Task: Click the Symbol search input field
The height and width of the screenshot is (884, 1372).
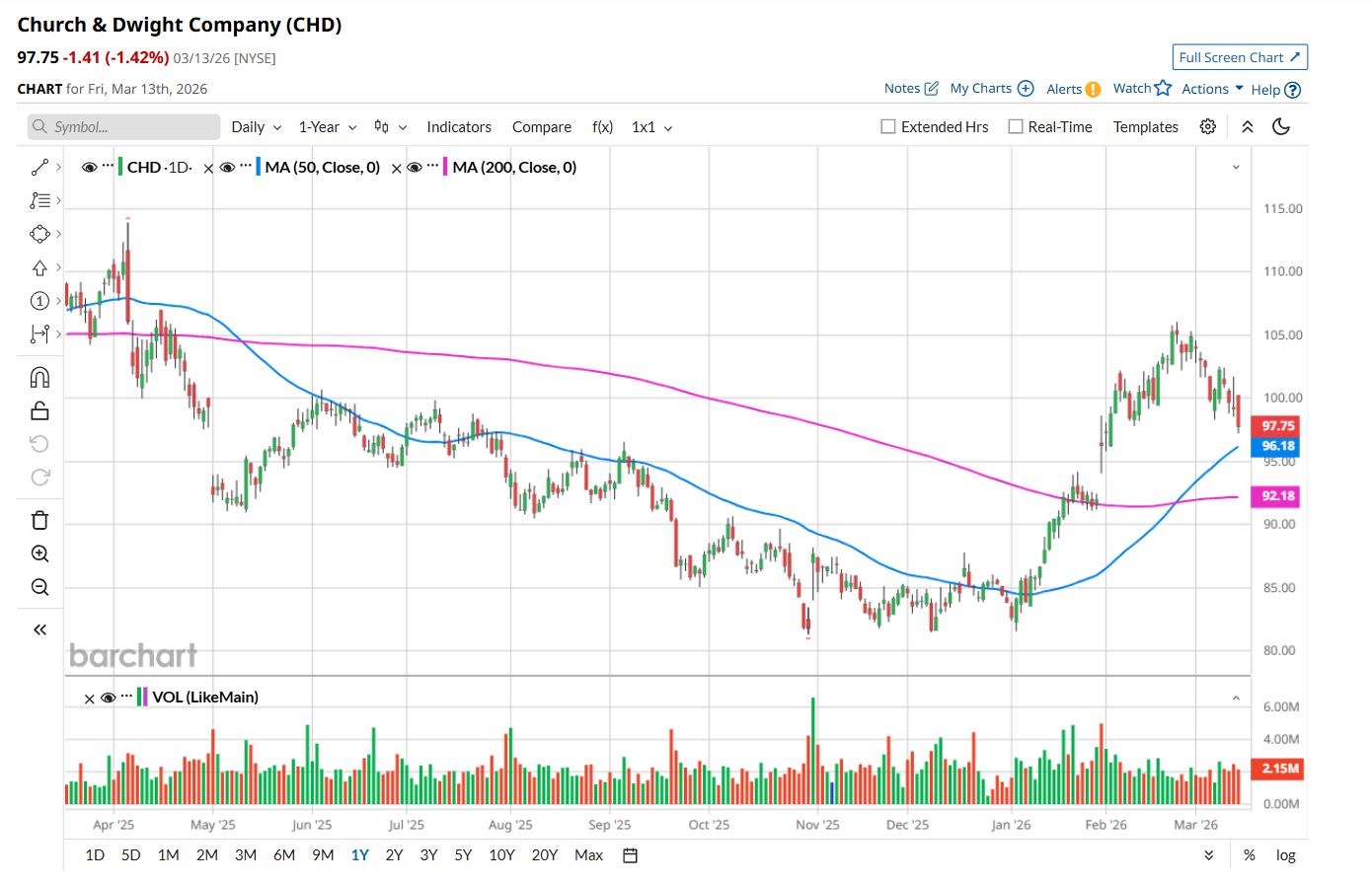Action: click(x=123, y=127)
